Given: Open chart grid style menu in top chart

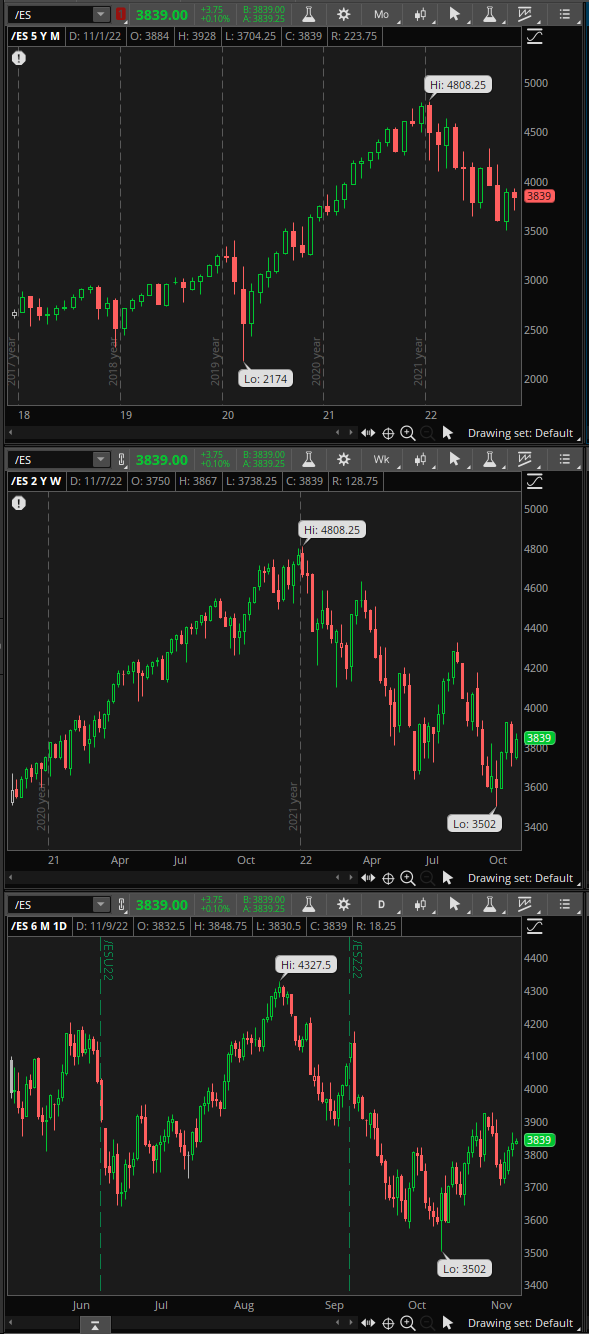Looking at the screenshot, I should pyautogui.click(x=525, y=15).
